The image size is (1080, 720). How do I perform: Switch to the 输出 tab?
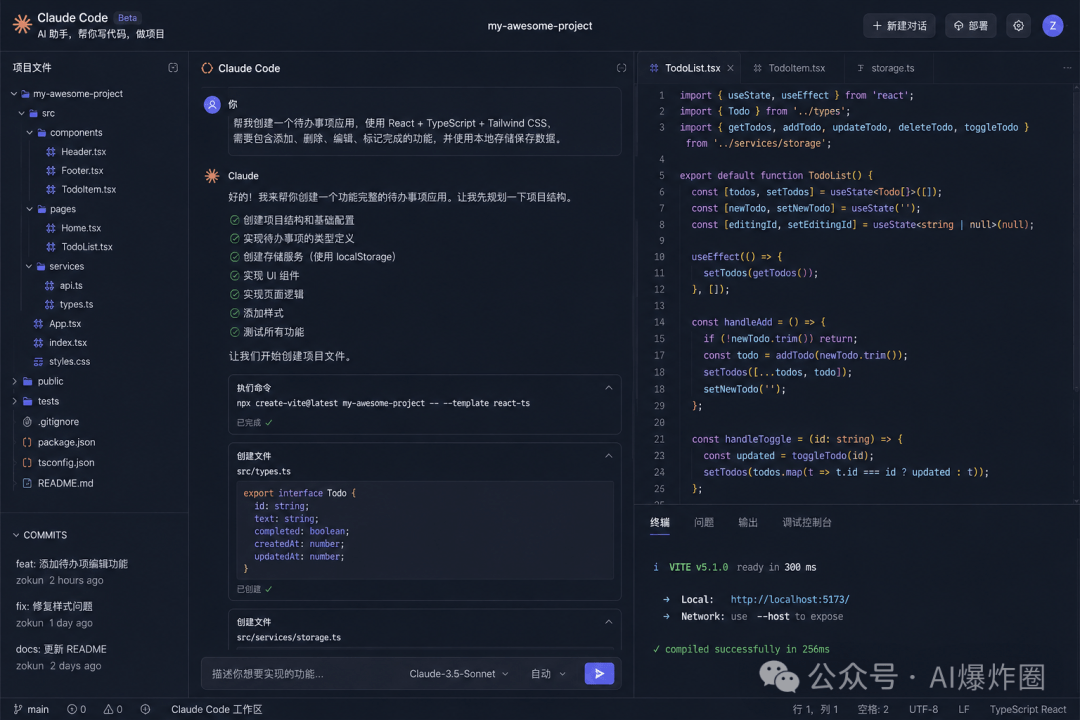coord(748,522)
